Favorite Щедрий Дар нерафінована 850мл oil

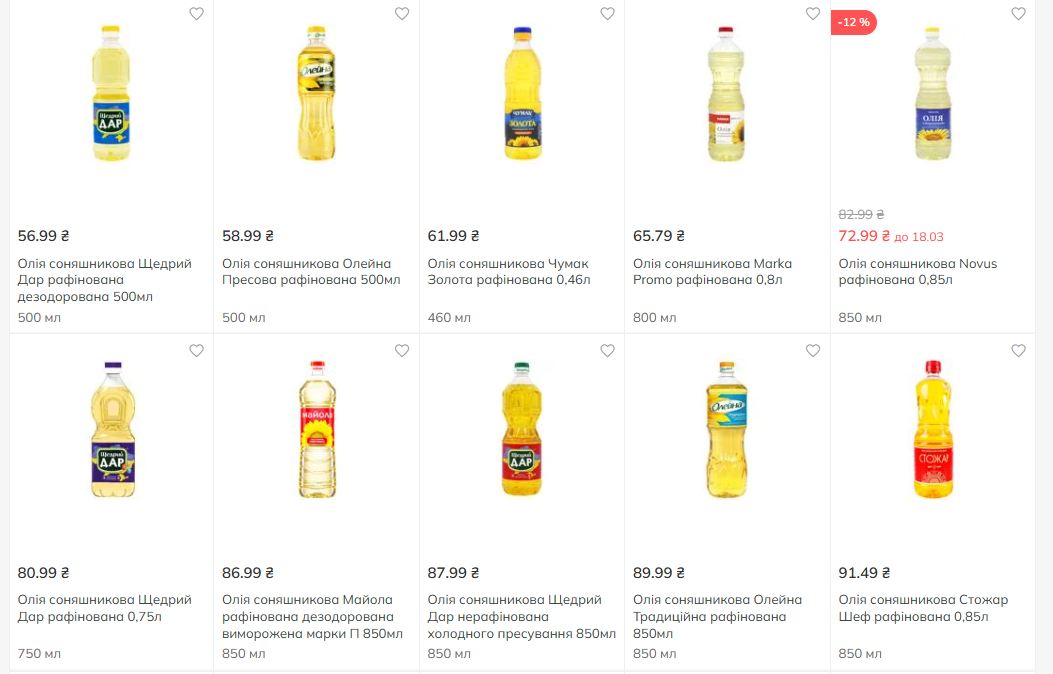pos(607,351)
